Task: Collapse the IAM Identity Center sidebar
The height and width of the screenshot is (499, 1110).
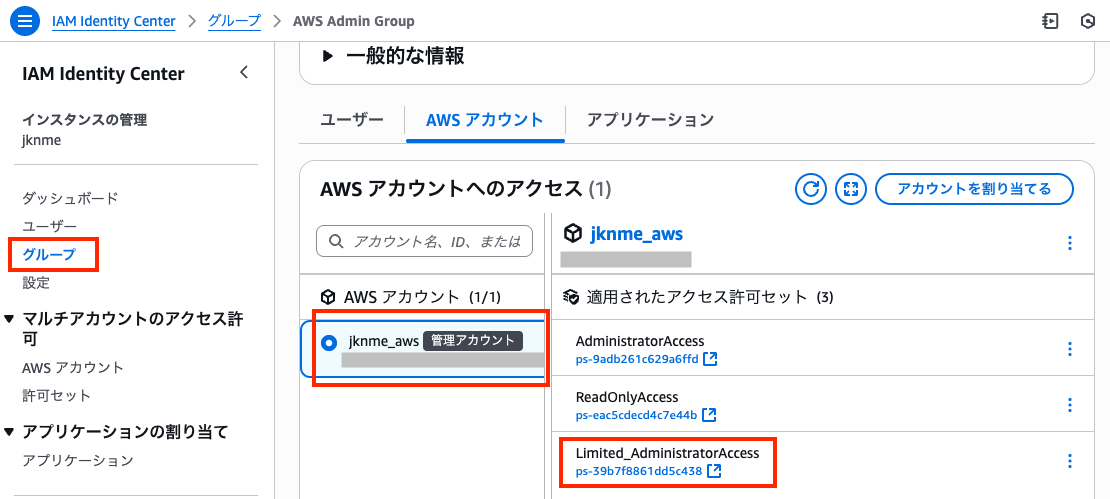Action: click(244, 73)
